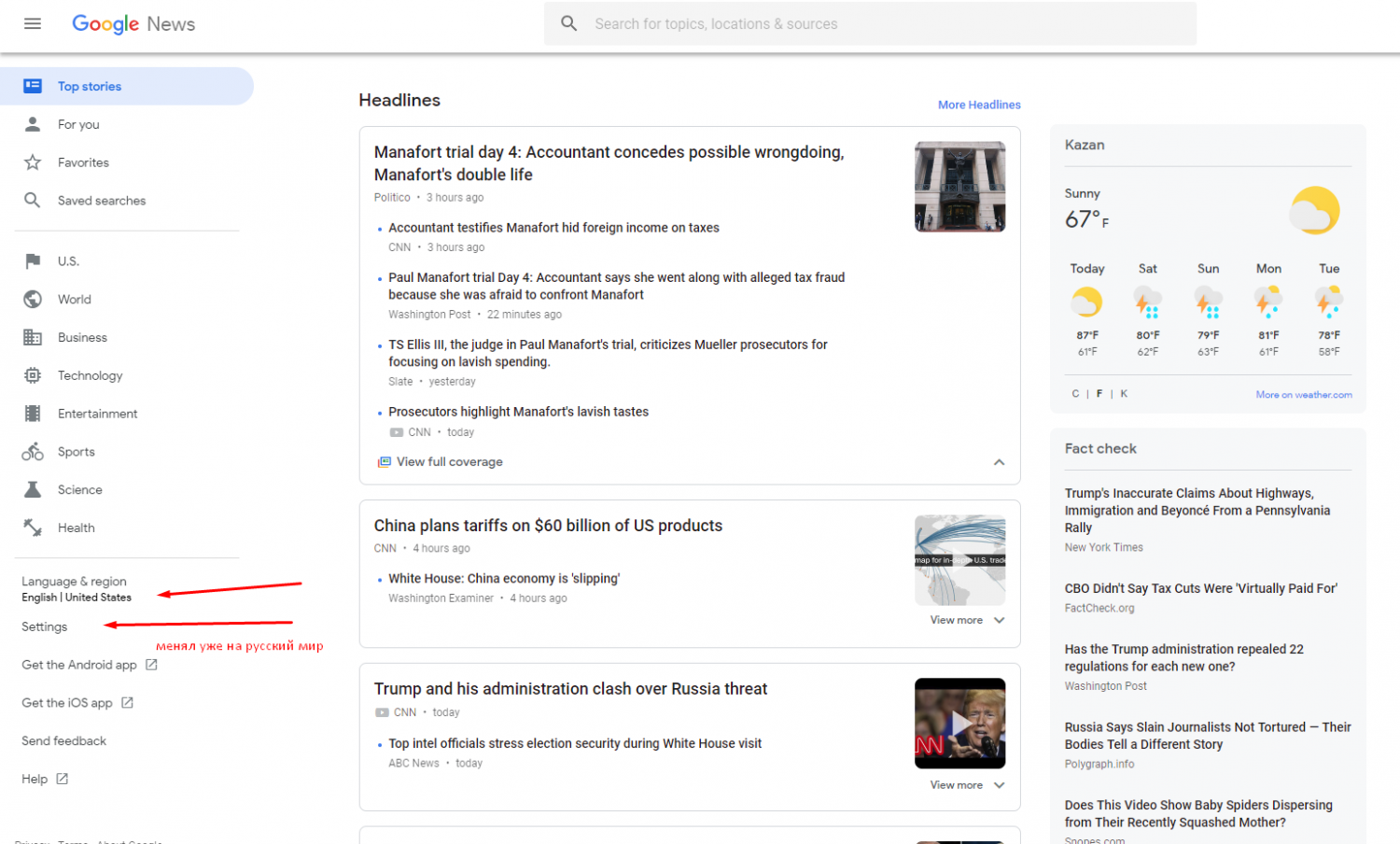1400x844 pixels.
Task: Open Language & region settings
Action: [77, 589]
